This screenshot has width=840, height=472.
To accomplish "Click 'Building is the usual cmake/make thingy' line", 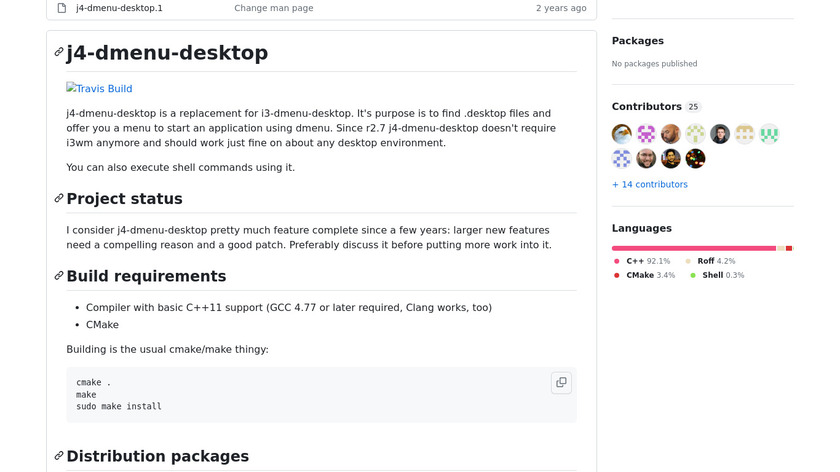I will [168, 349].
